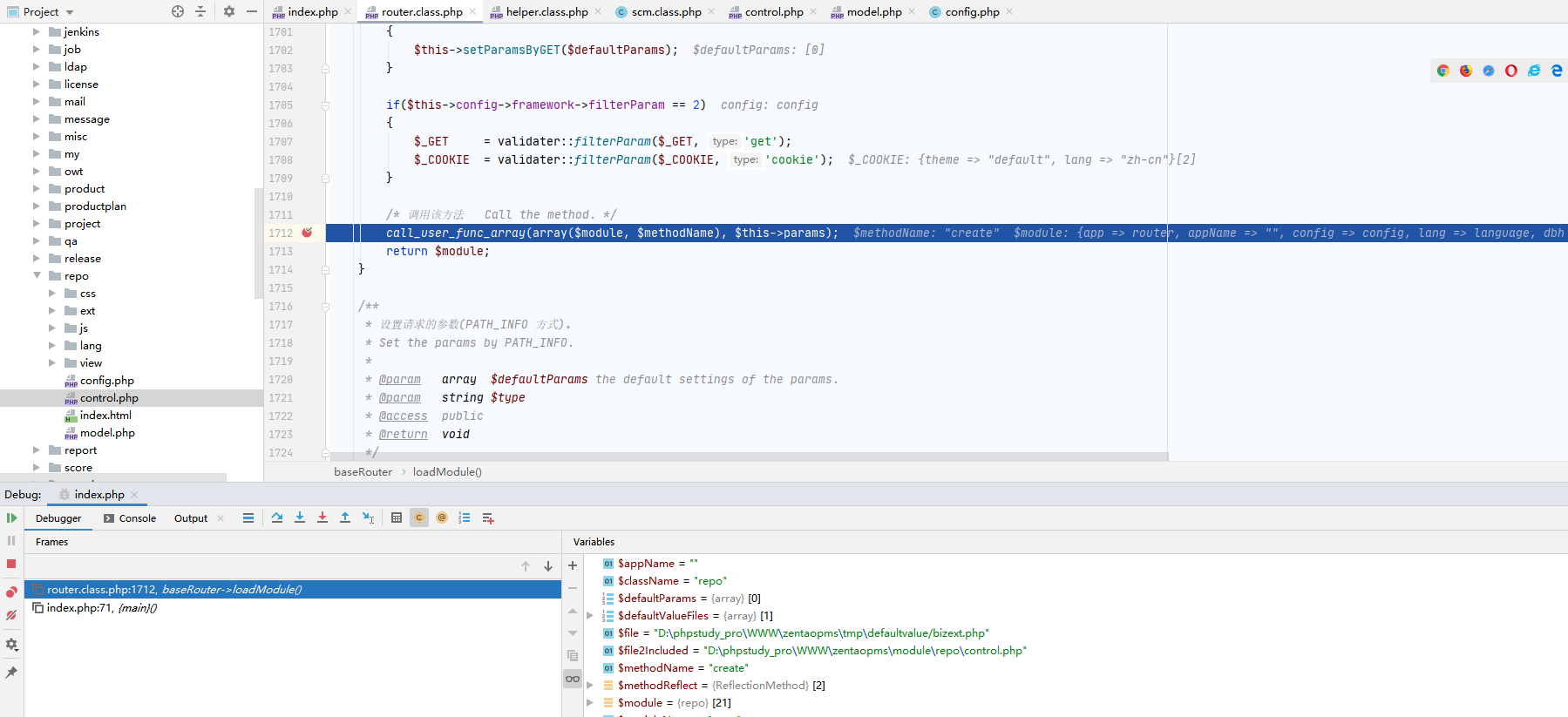Toggle the orange @ debugger option
Image resolution: width=1568 pixels, height=717 pixels.
(x=442, y=517)
